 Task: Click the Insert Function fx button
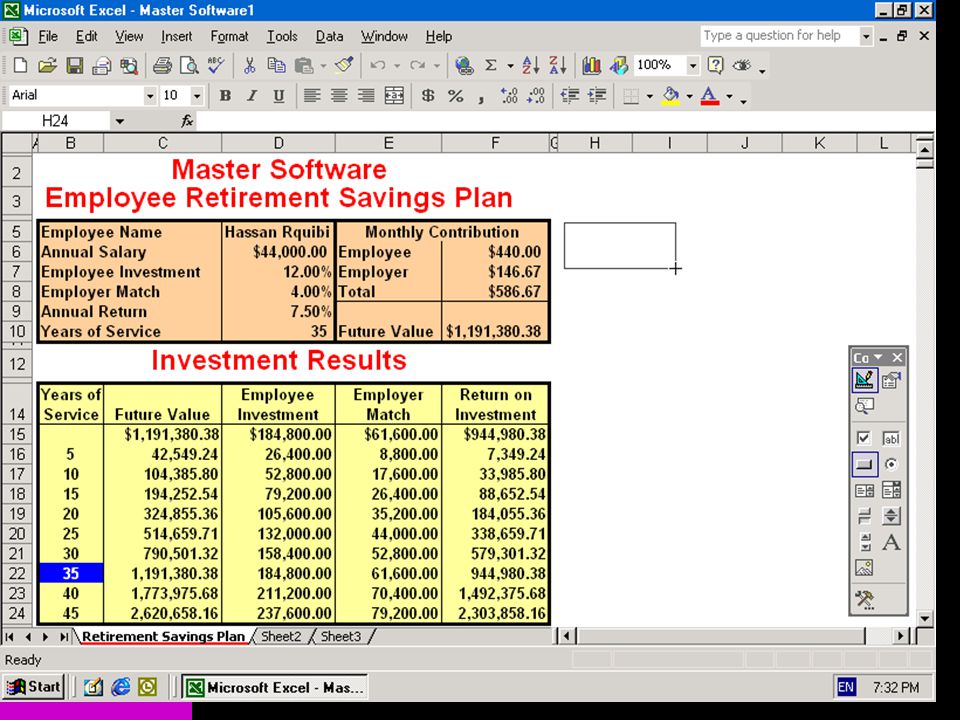(187, 121)
